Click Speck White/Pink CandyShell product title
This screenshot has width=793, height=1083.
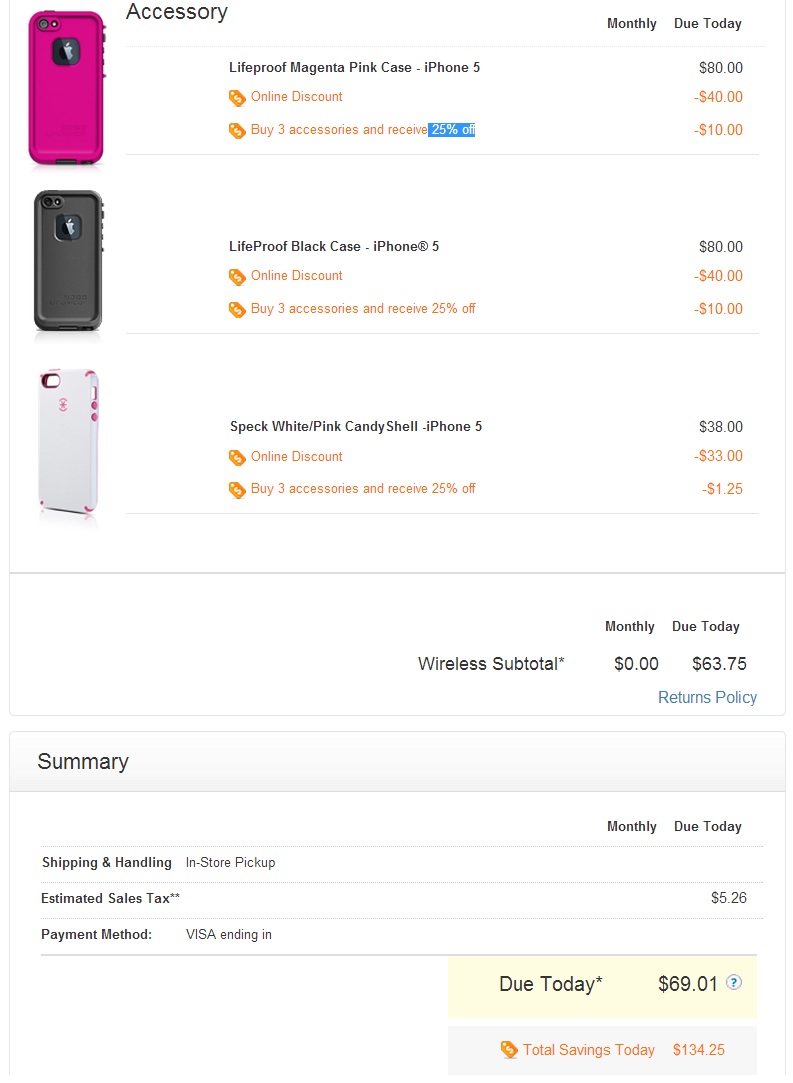pyautogui.click(x=356, y=426)
